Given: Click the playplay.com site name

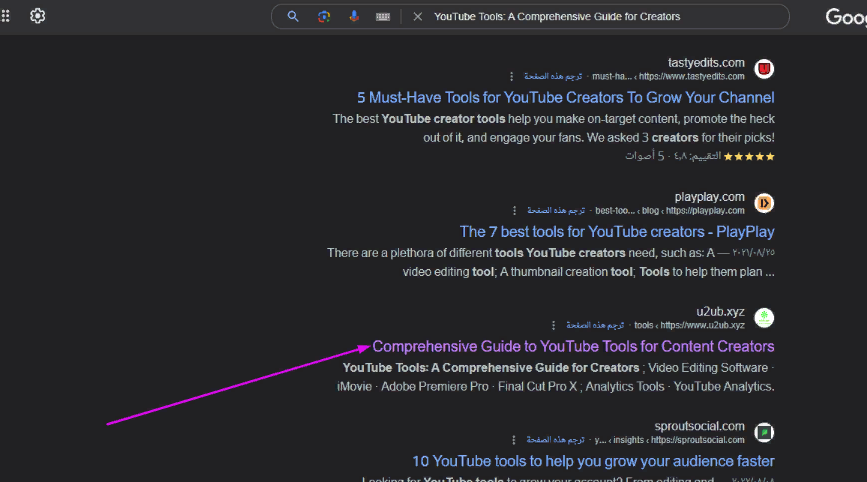Looking at the screenshot, I should pyautogui.click(x=709, y=197).
